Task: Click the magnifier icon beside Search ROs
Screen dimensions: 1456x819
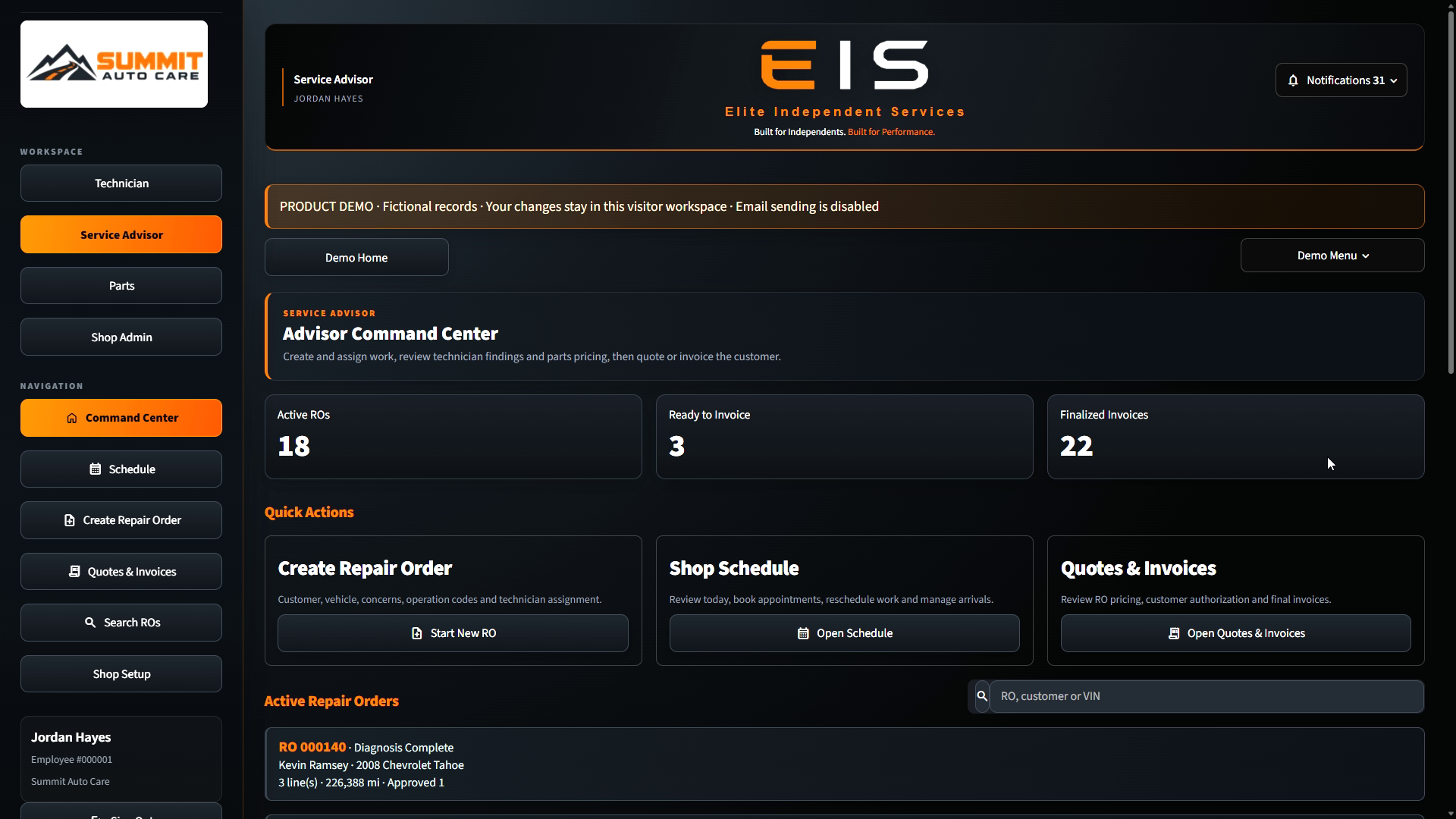Action: click(x=90, y=623)
